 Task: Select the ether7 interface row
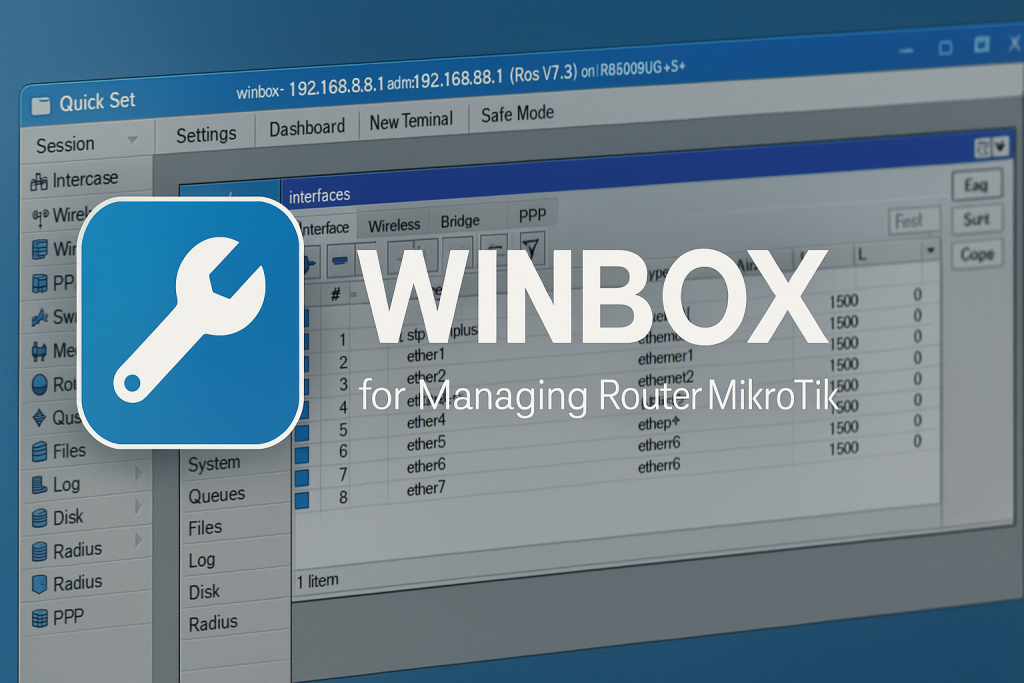[426, 489]
